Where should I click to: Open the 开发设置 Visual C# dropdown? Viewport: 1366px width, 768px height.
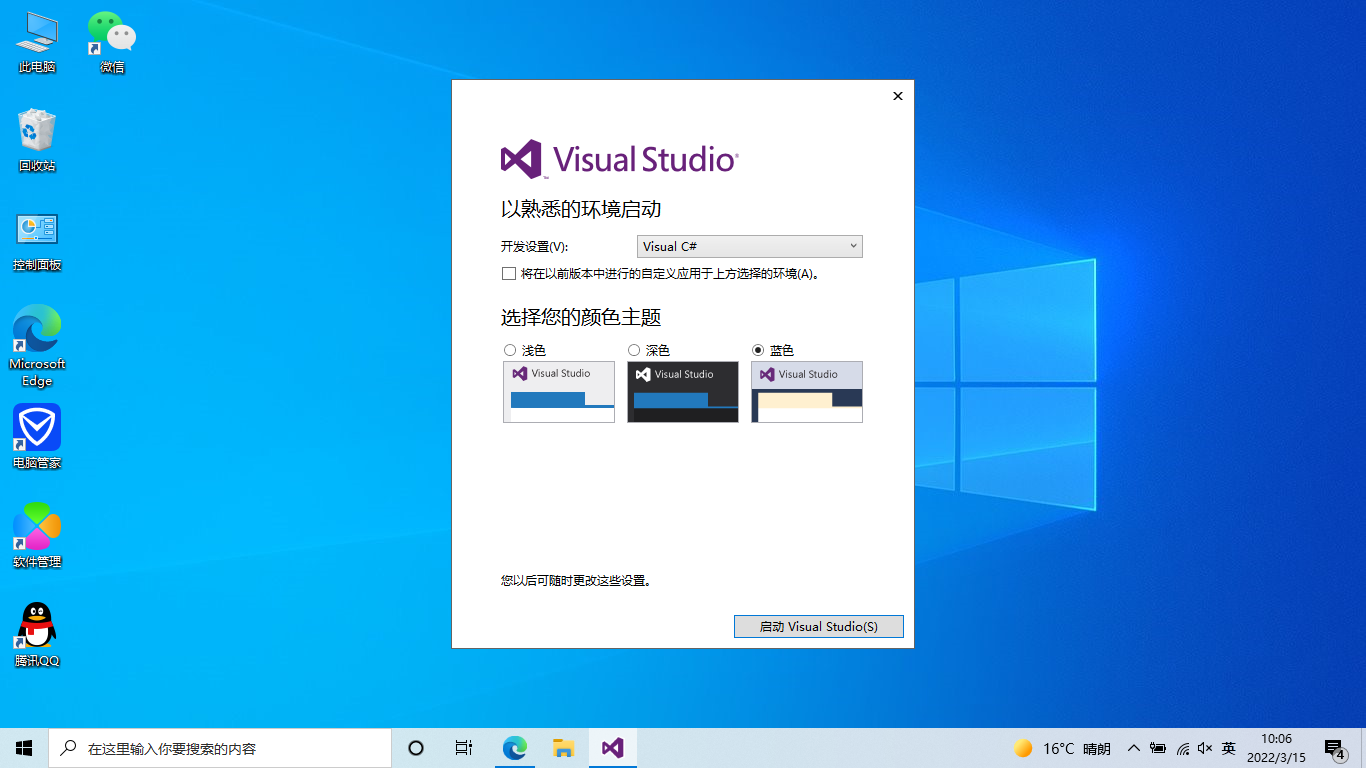tap(750, 246)
